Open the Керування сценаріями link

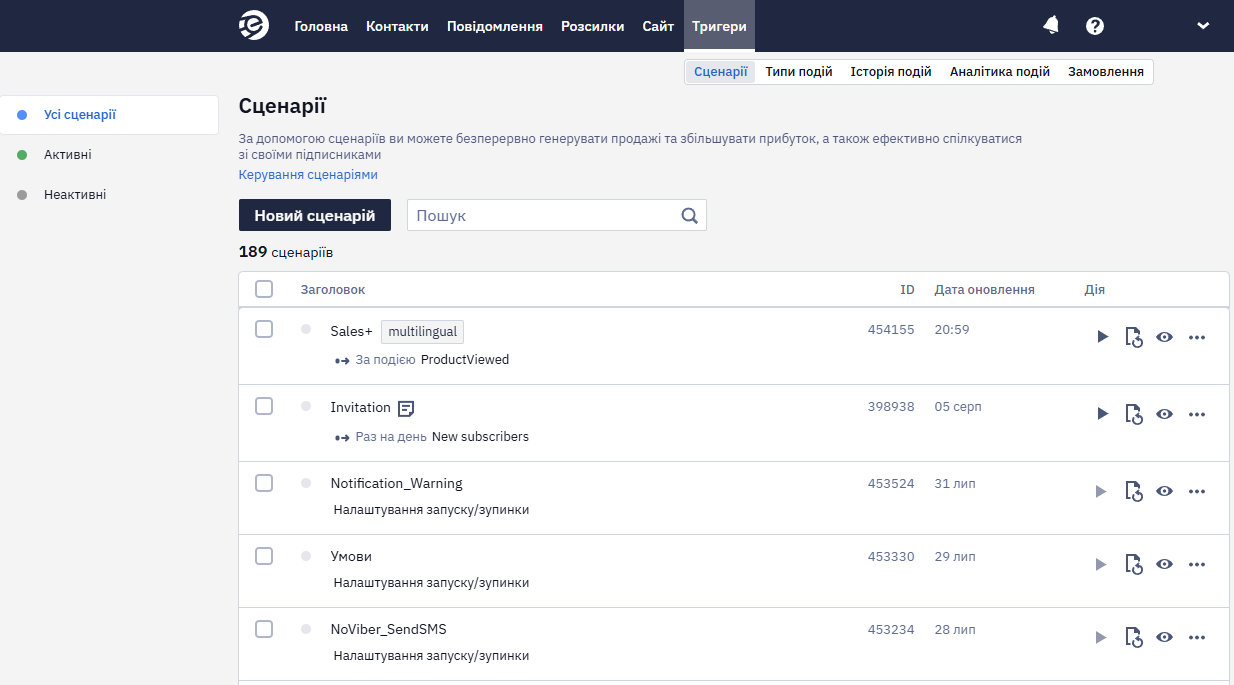[308, 174]
